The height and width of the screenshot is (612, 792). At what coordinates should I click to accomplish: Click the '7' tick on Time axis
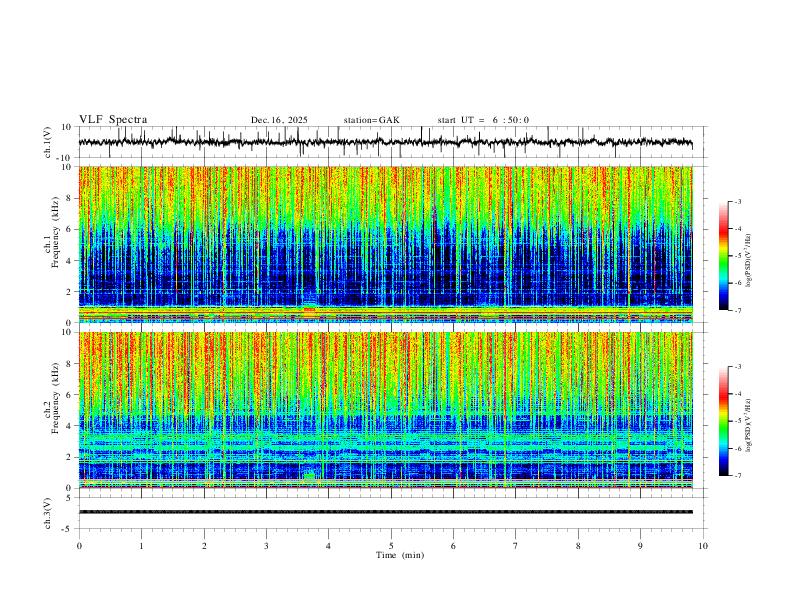point(516,546)
